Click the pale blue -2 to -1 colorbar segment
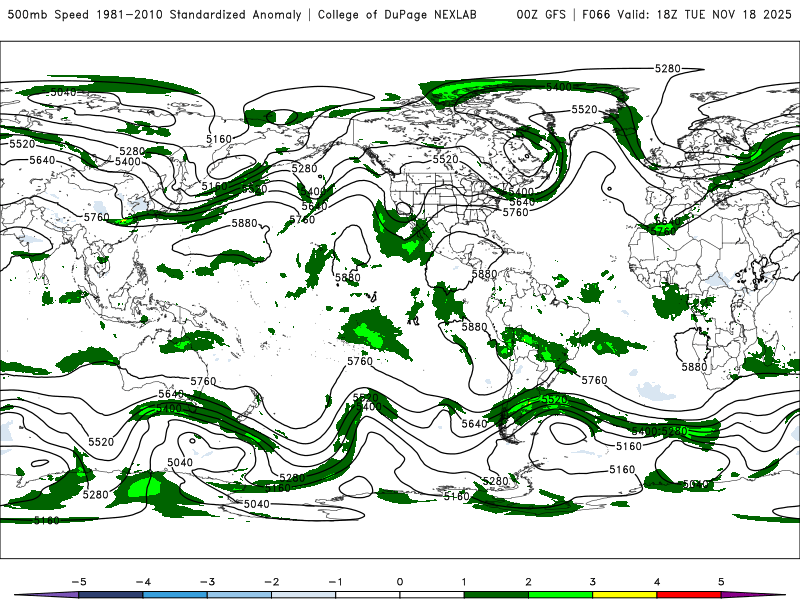The height and width of the screenshot is (600, 800). click(304, 595)
